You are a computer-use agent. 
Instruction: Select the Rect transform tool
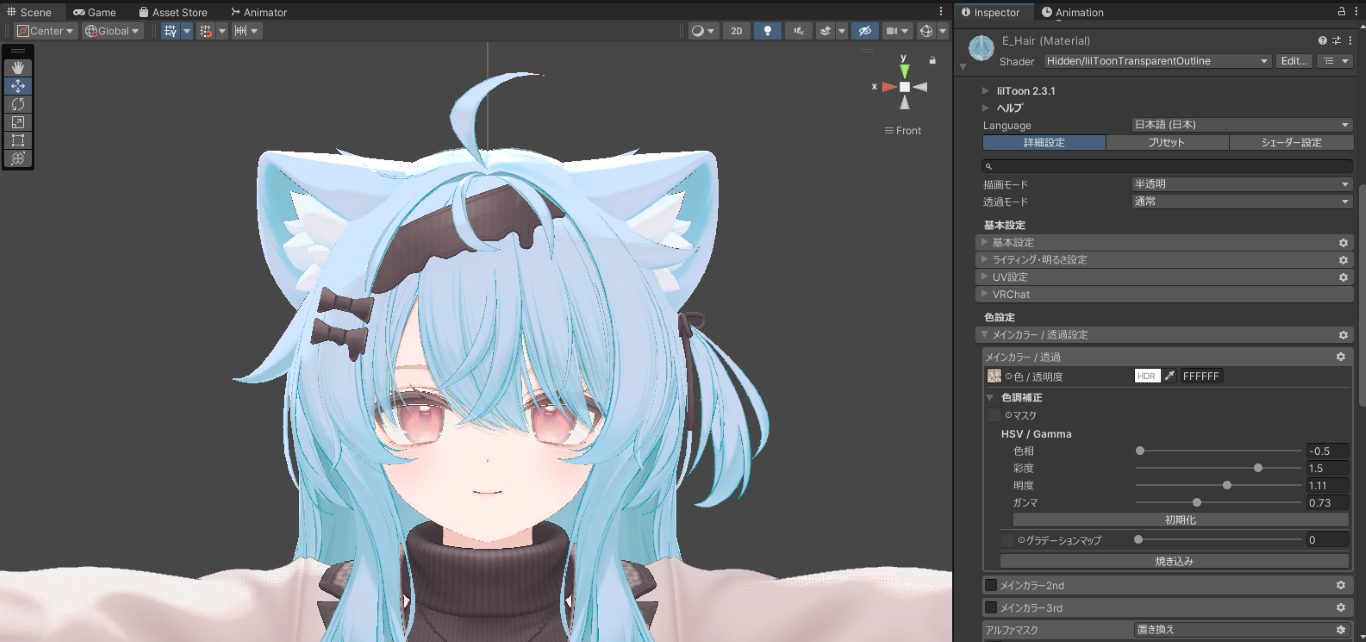[18, 140]
